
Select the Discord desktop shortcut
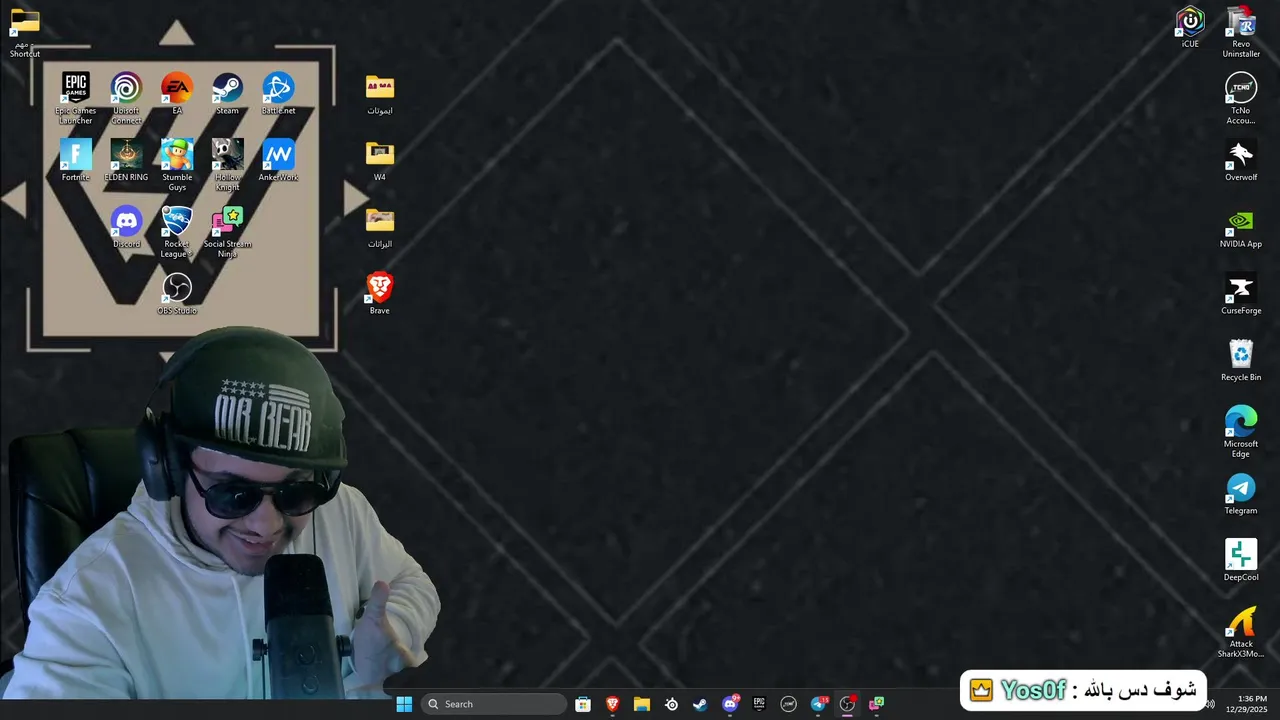[126, 227]
